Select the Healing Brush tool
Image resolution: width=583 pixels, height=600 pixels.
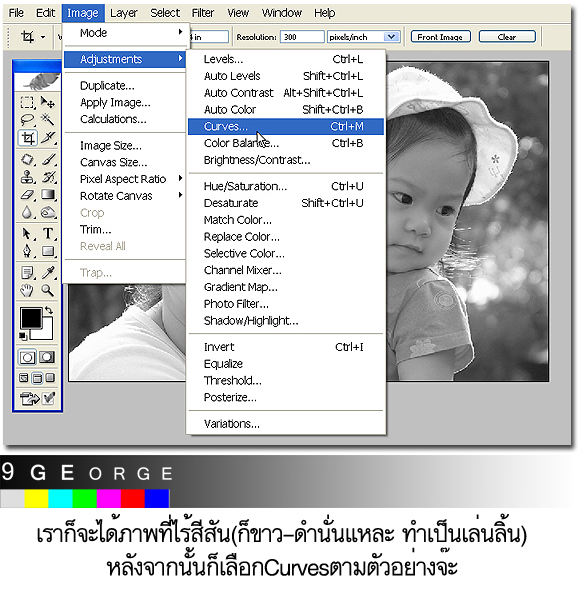pos(27,160)
